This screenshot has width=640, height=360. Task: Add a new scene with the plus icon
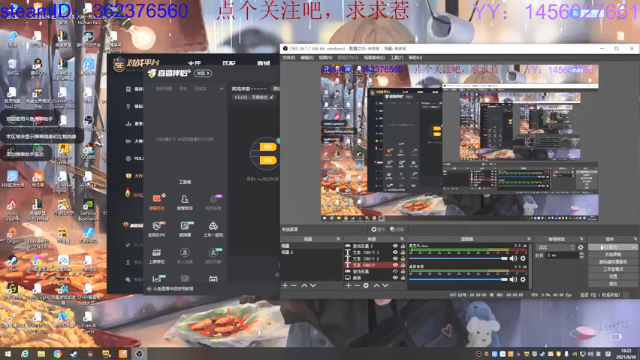[285, 285]
